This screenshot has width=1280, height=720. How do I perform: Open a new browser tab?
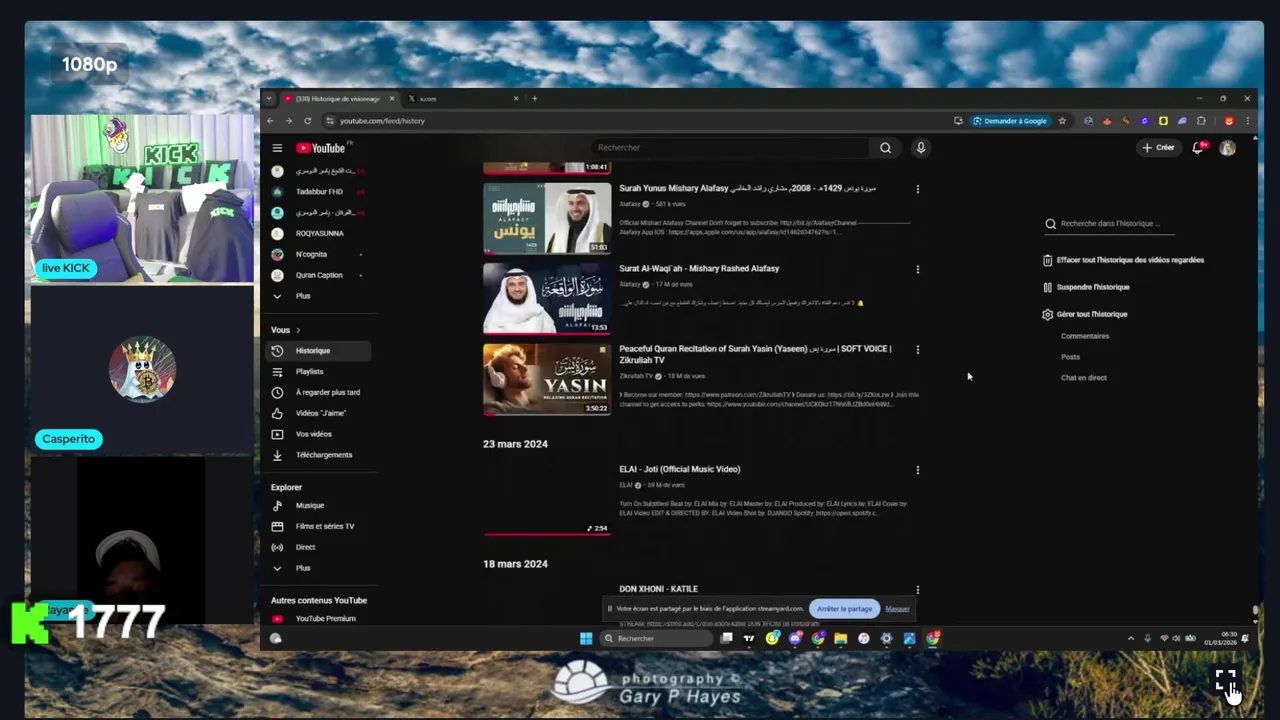coord(534,99)
